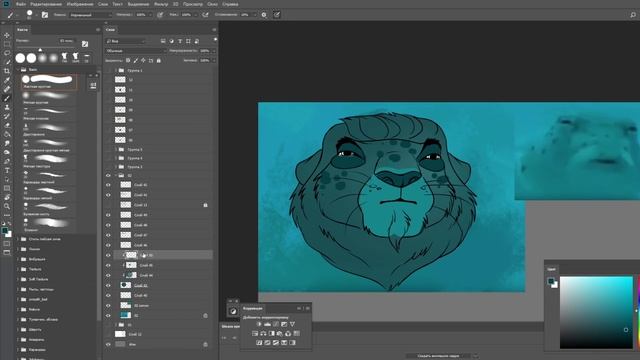This screenshot has height=360, width=640.
Task: Open the Изображение menu
Action: (80, 4)
